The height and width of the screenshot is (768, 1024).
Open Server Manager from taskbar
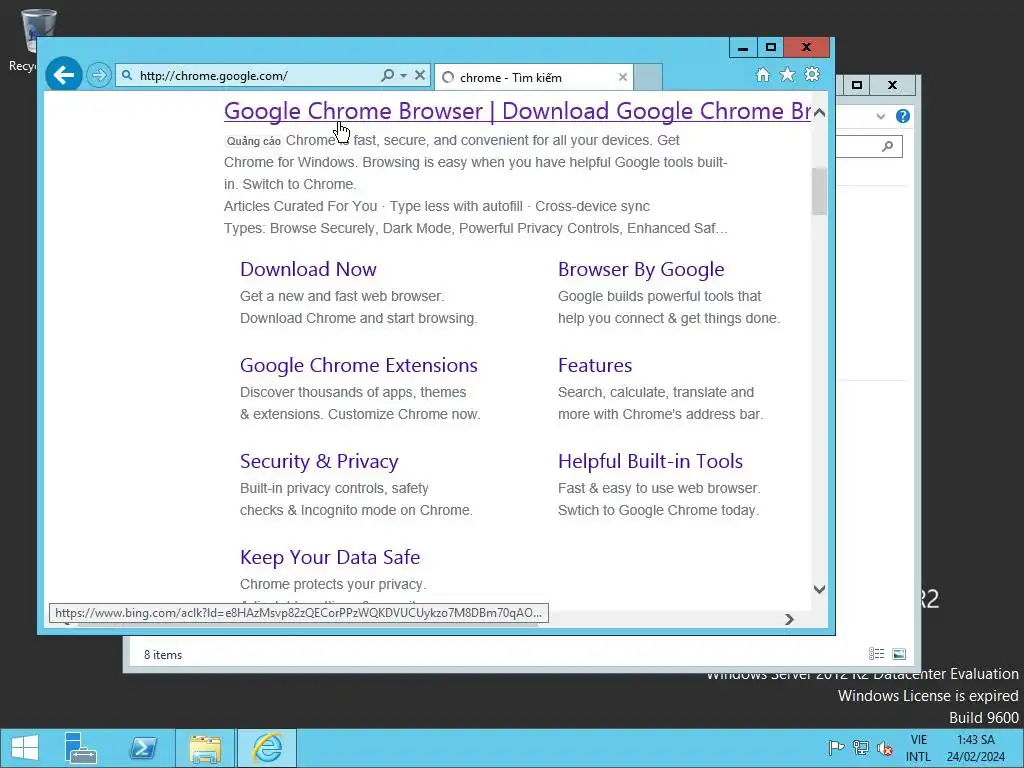click(81, 748)
